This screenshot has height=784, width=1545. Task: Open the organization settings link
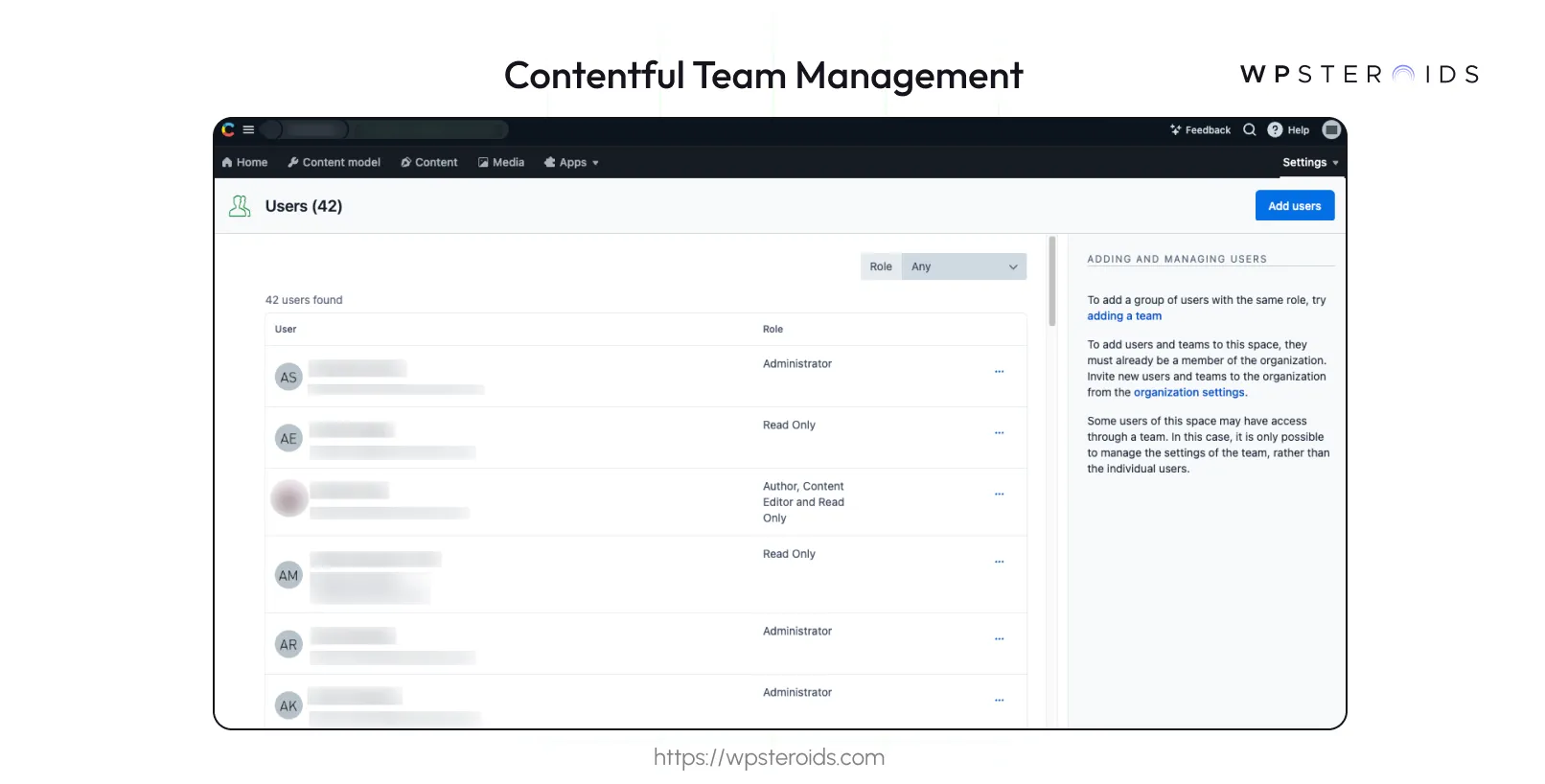coord(1189,392)
